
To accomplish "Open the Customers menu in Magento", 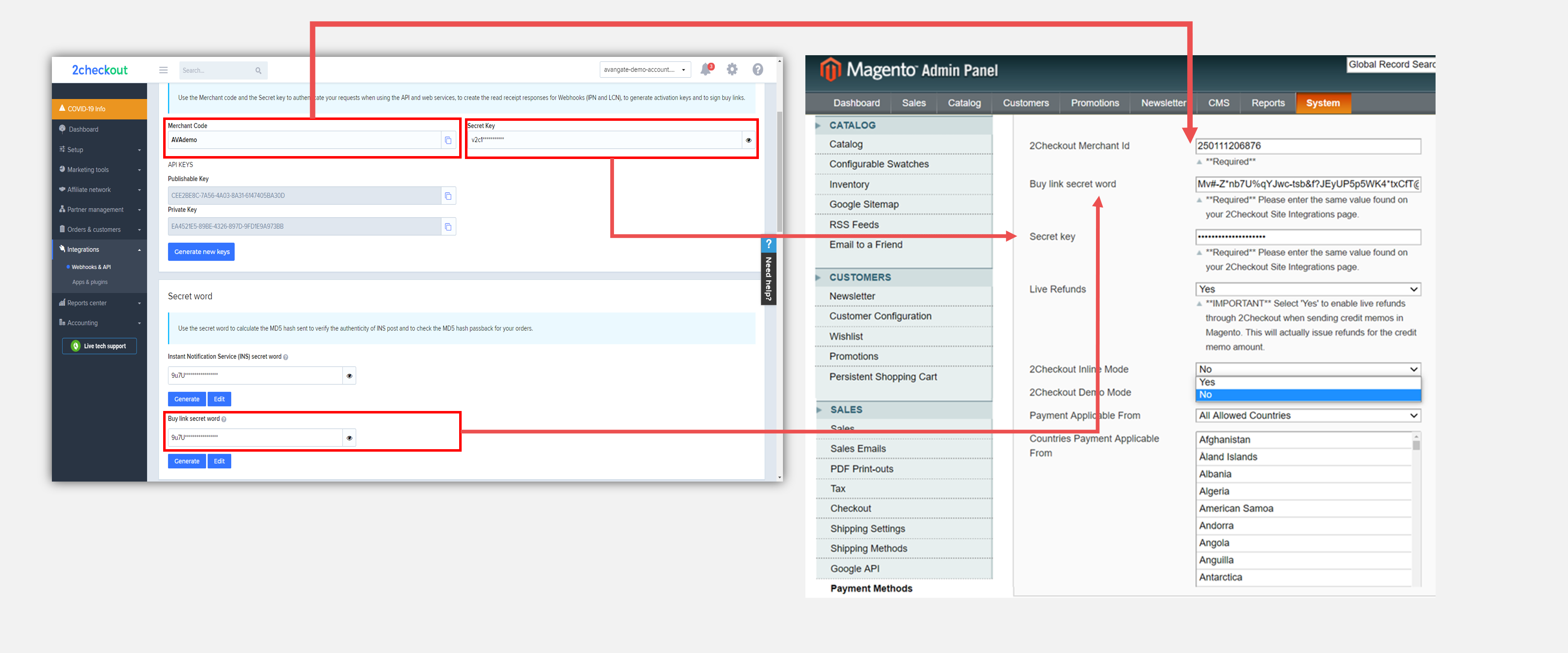I will pyautogui.click(x=1026, y=103).
